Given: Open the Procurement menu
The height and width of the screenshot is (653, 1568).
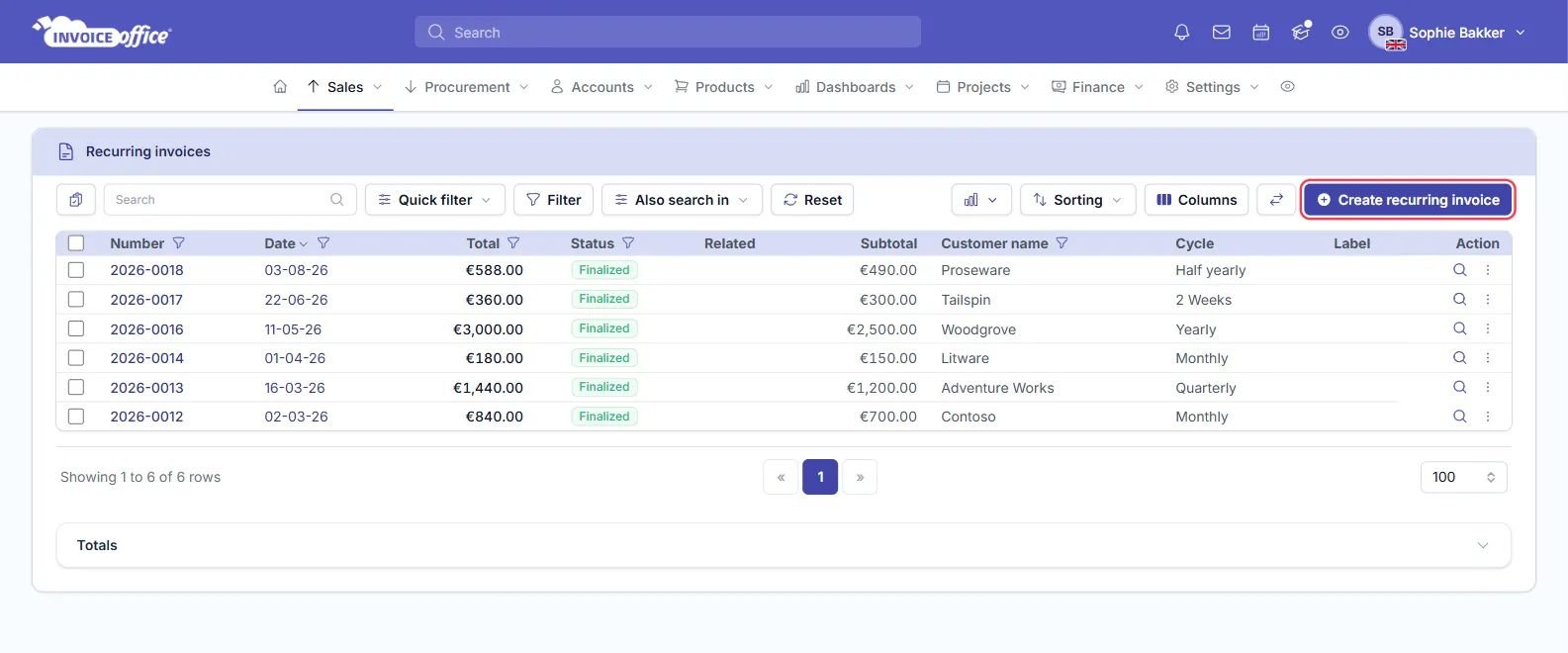Looking at the screenshot, I should click(x=467, y=87).
